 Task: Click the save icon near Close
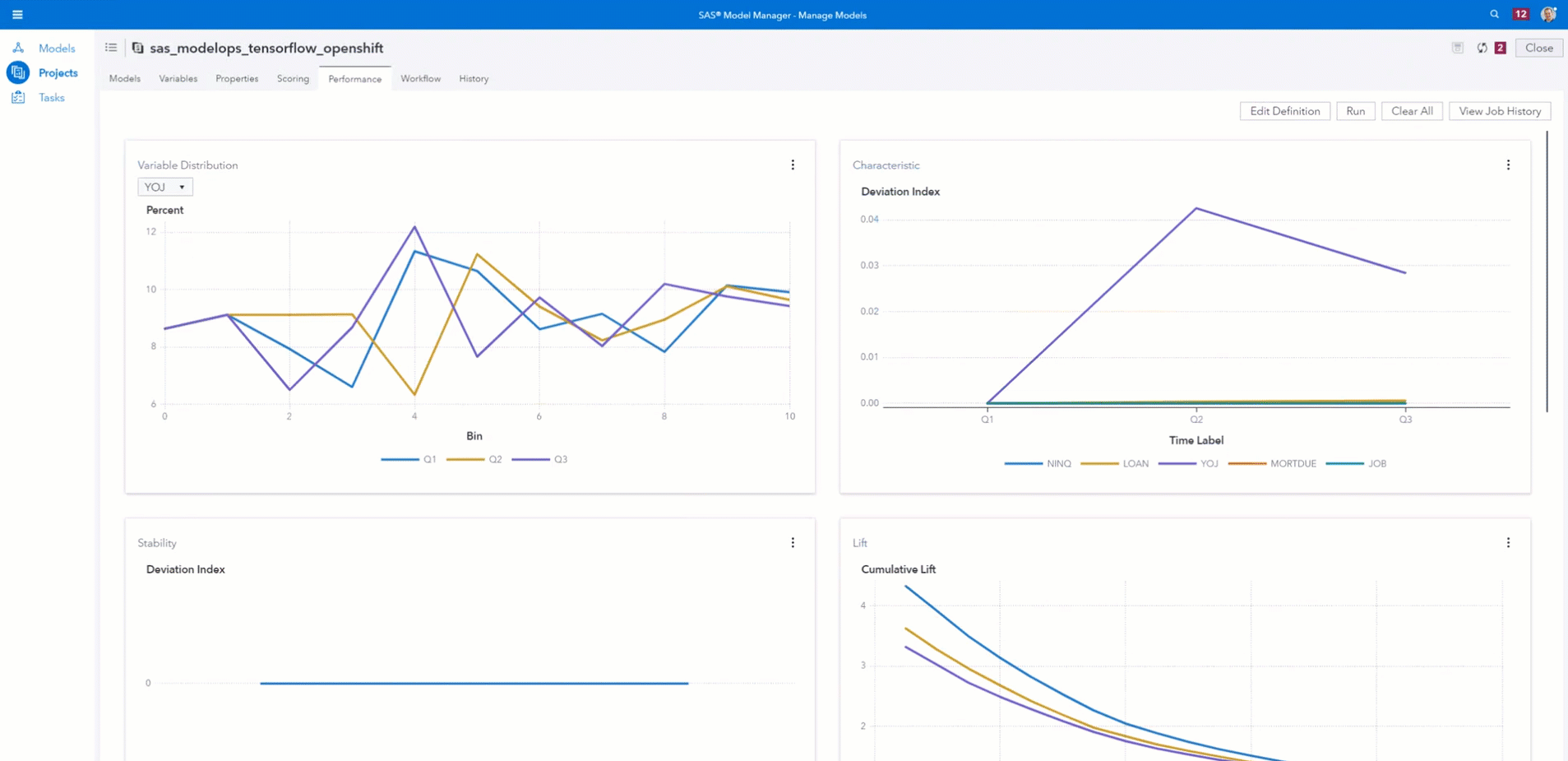click(1457, 48)
